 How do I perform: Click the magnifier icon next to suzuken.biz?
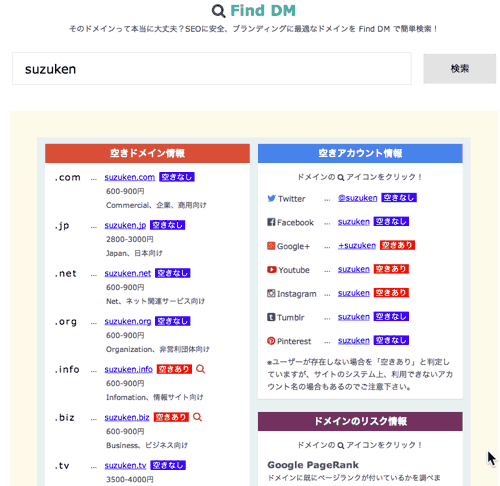tap(197, 417)
